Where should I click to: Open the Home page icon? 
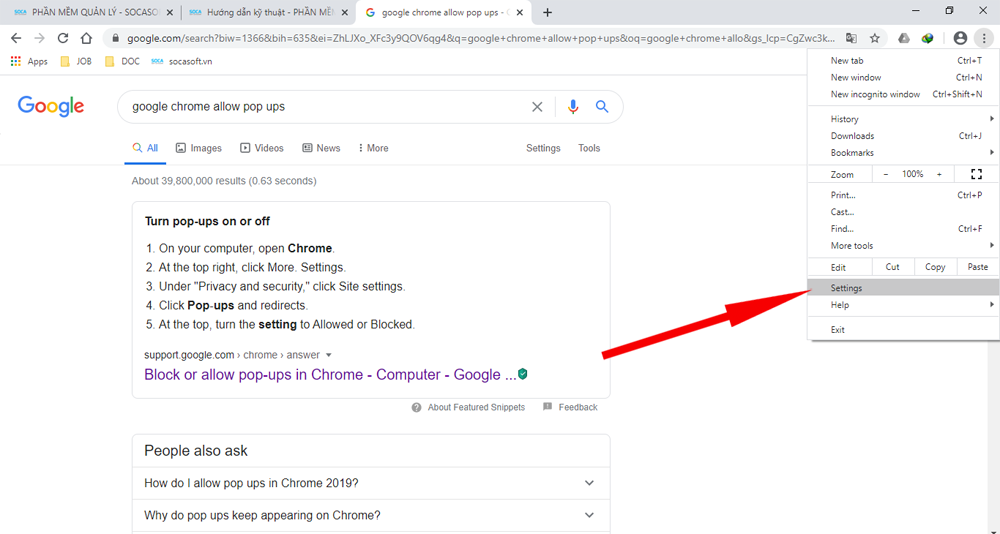coord(86,38)
